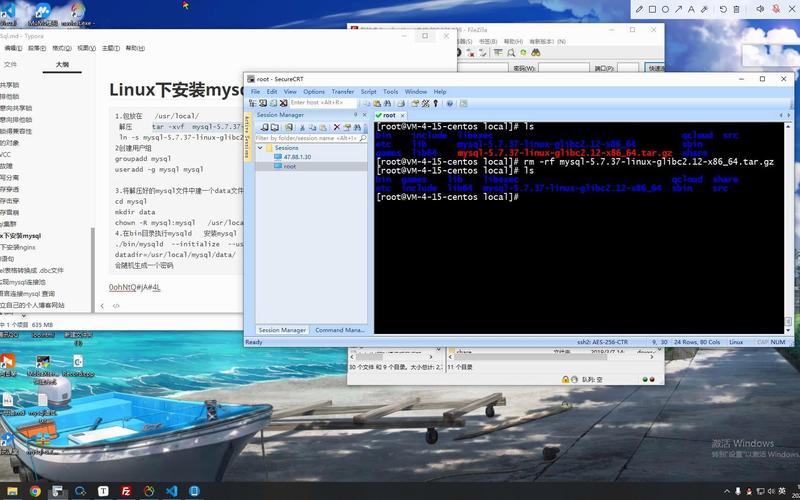Click the Quick Connect icon in SecureCRT toolbar
The width and height of the screenshot is (800, 500).
263,103
